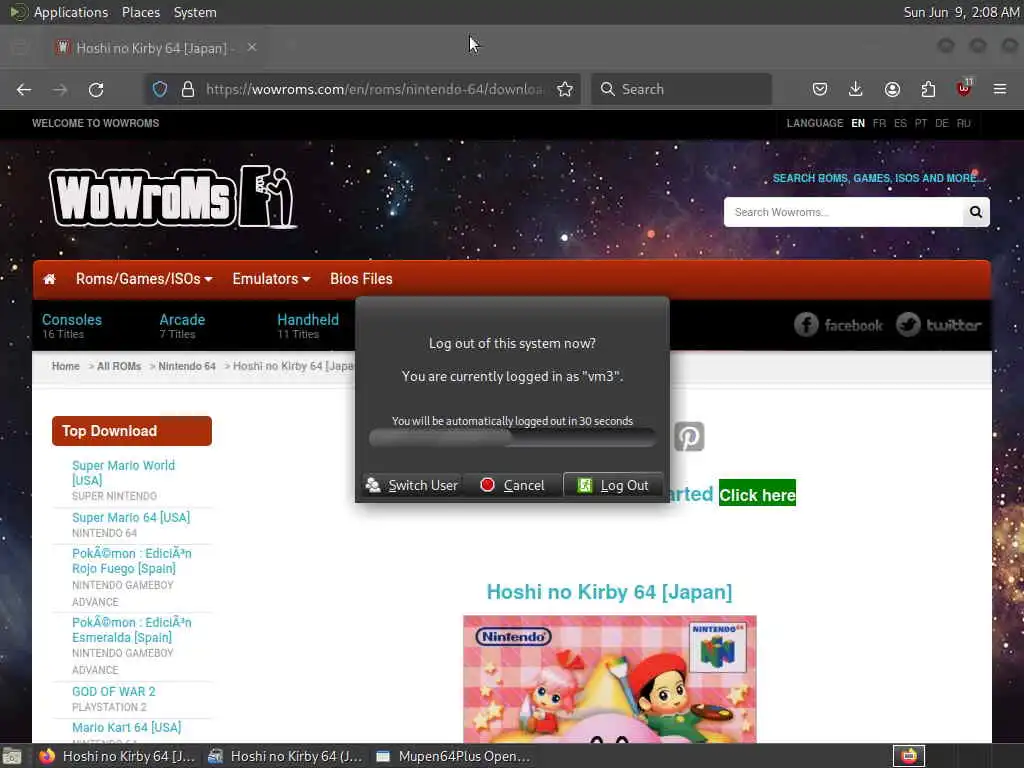
Task: Open the Places menu
Action: click(140, 12)
